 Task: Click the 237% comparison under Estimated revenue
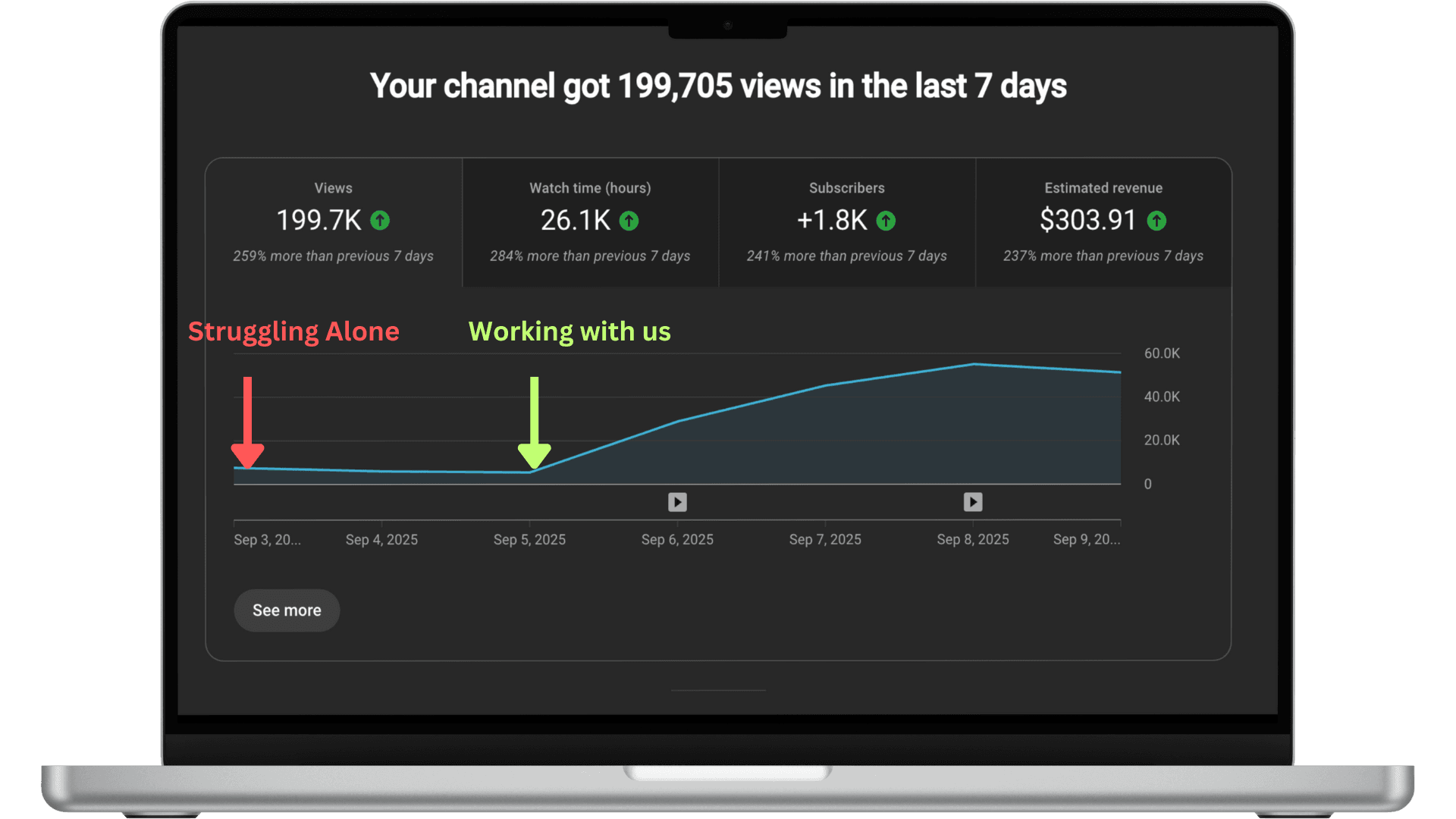pos(1103,256)
